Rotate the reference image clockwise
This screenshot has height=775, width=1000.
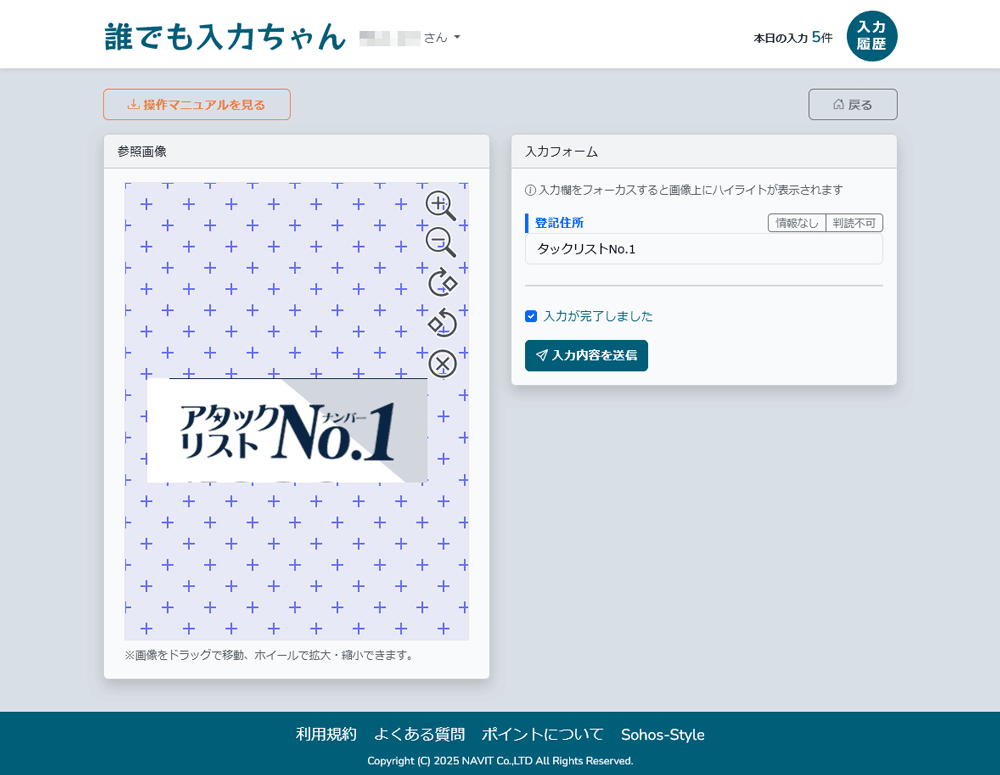(x=442, y=282)
